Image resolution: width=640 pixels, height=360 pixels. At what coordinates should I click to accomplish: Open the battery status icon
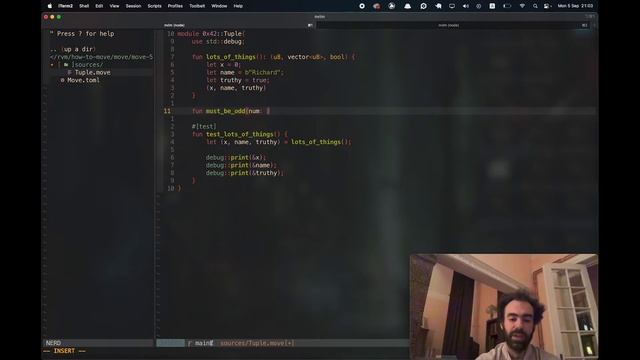click(507, 6)
